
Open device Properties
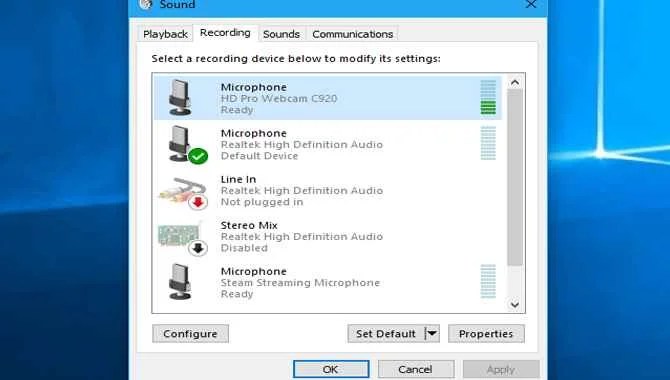486,334
